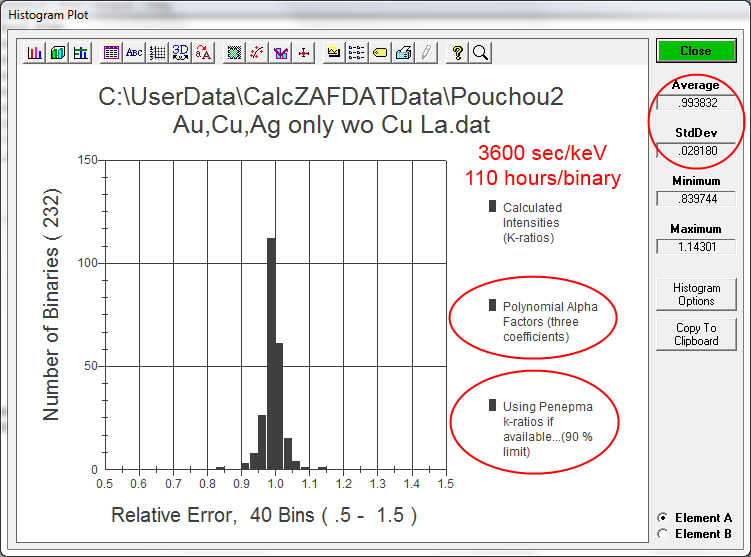Screen dimensions: 751x557
Task: Click the print chart icon
Action: [x=403, y=53]
